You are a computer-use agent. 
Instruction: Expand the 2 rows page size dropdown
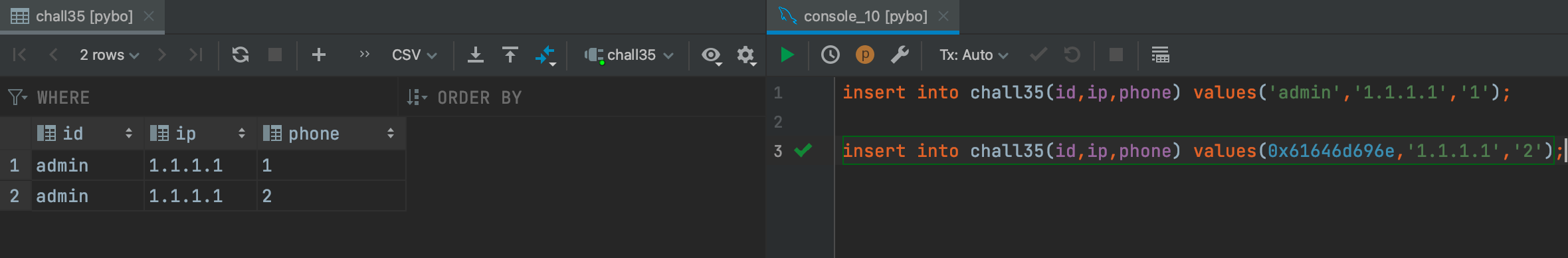(110, 55)
